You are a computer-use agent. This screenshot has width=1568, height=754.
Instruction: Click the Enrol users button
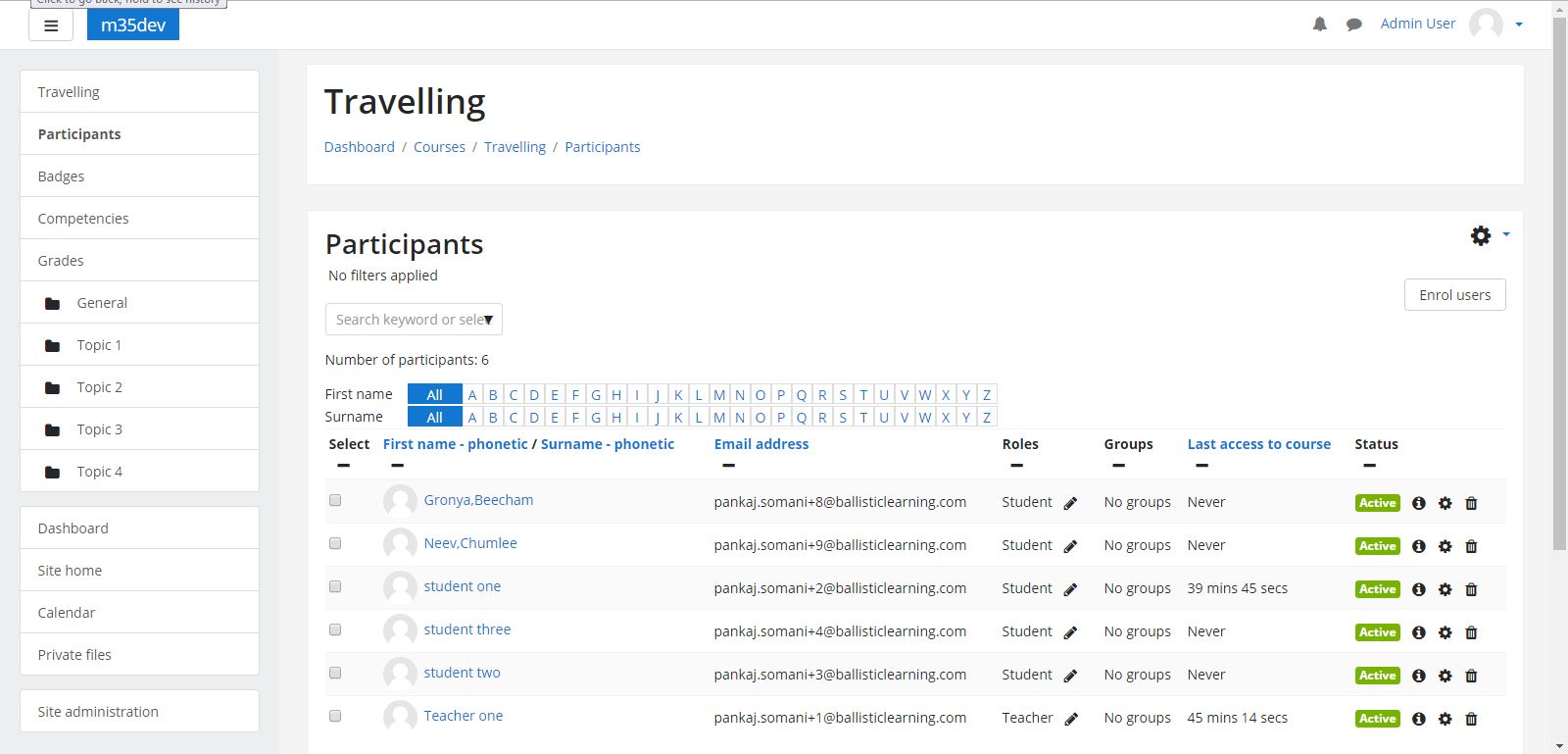point(1454,295)
